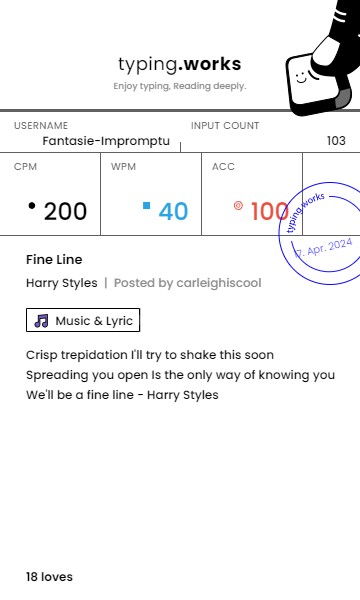Open the Music & Lyric category tag
This screenshot has width=360, height=600.
(83, 320)
